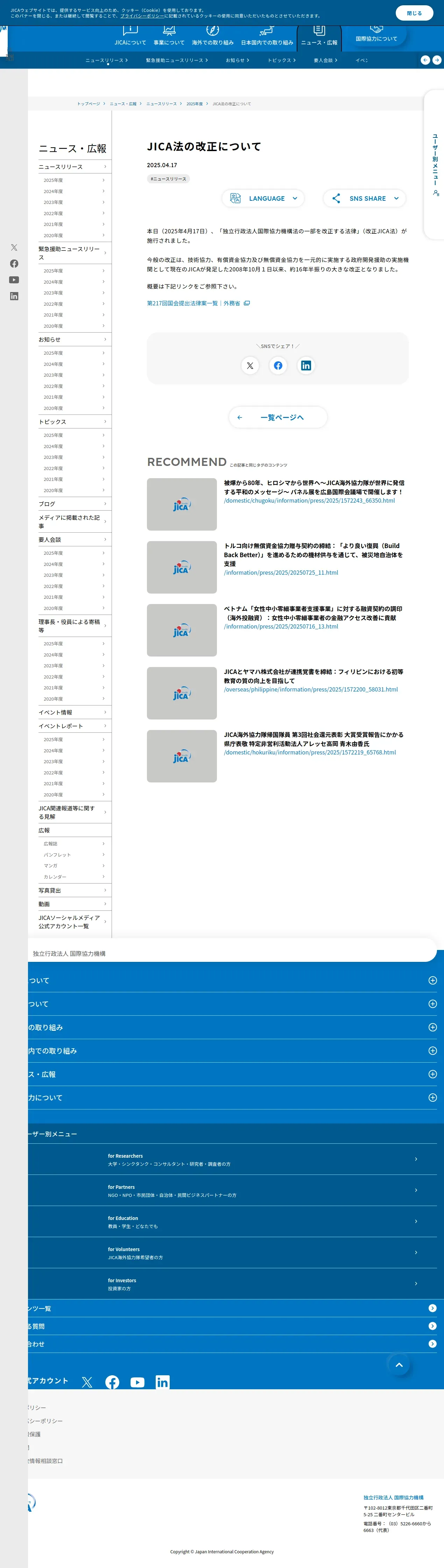Open footer LinkedIn official account icon
This screenshot has height=1568, width=444.
point(163,1382)
